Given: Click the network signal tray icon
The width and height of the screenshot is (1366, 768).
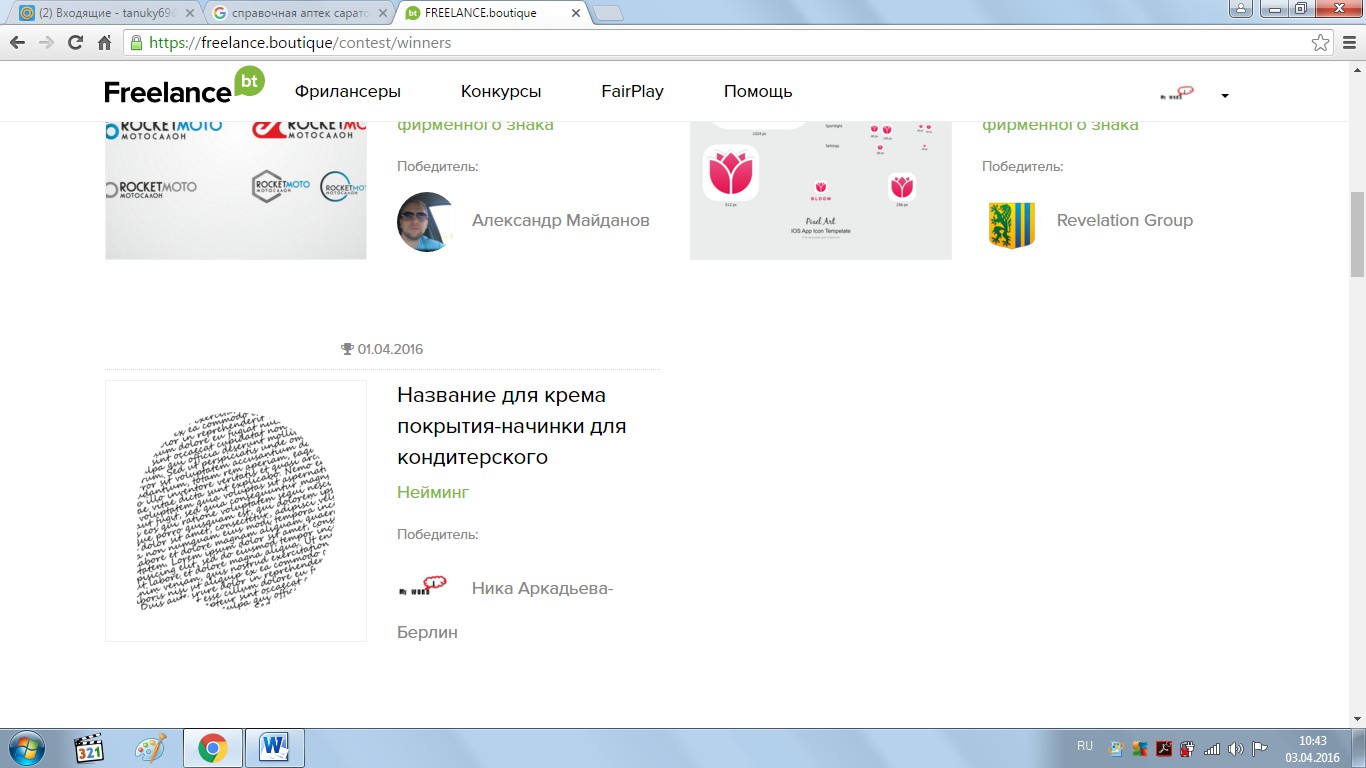Looking at the screenshot, I should 1212,748.
